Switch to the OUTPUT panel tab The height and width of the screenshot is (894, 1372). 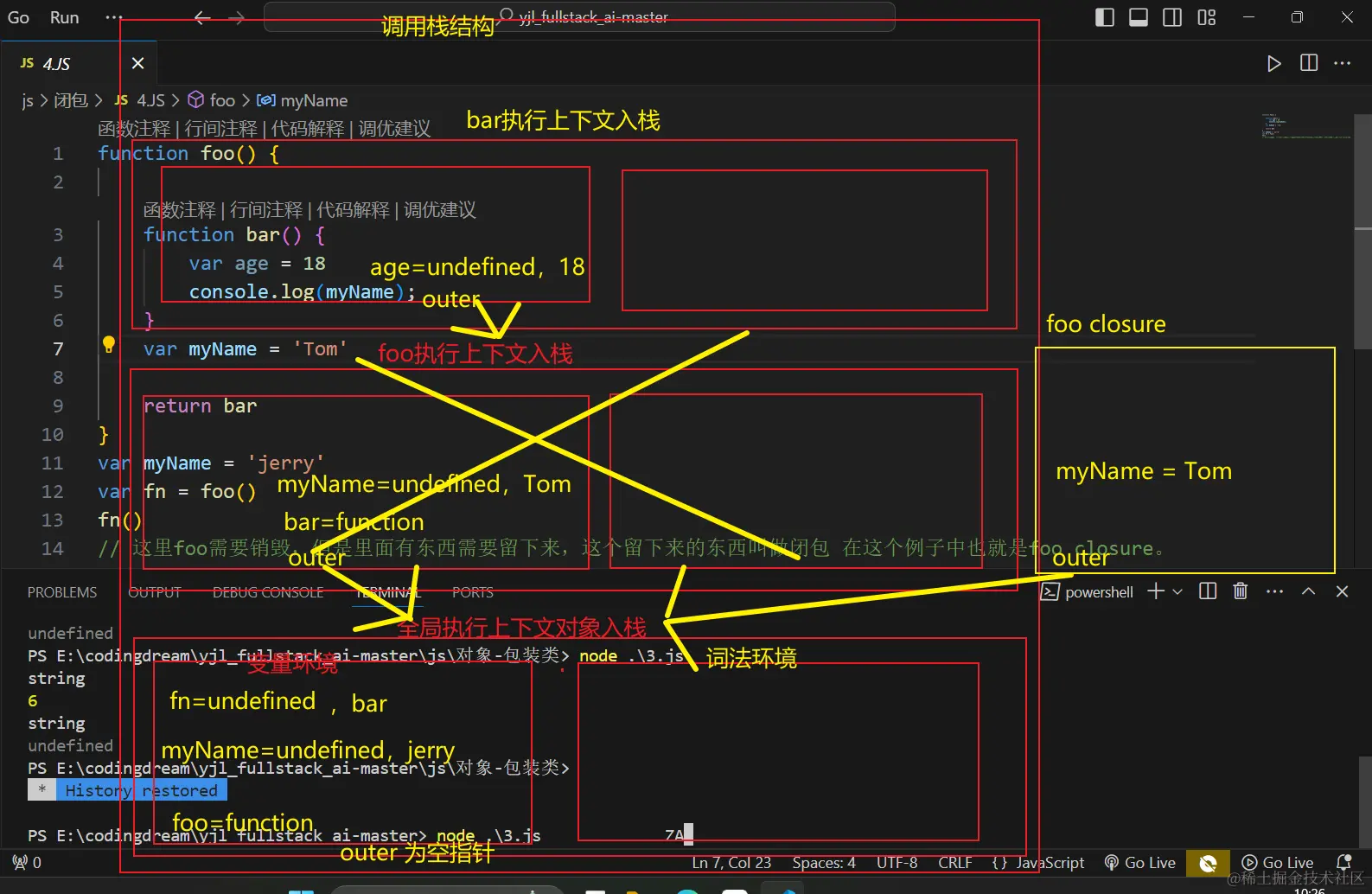tap(155, 592)
